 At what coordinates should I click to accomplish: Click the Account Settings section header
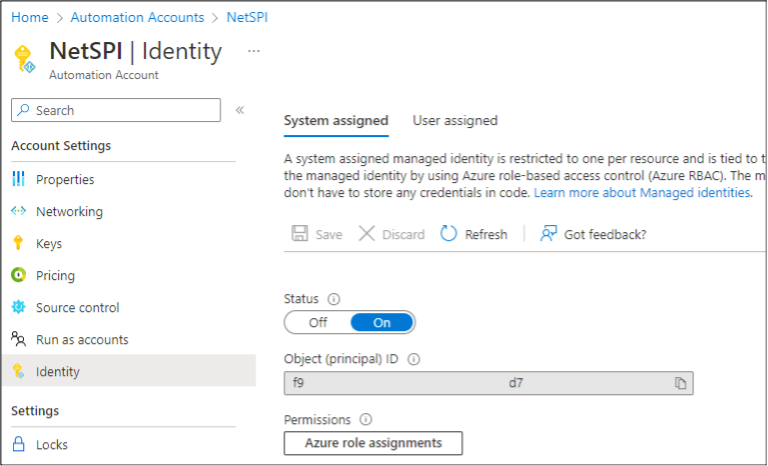click(61, 146)
